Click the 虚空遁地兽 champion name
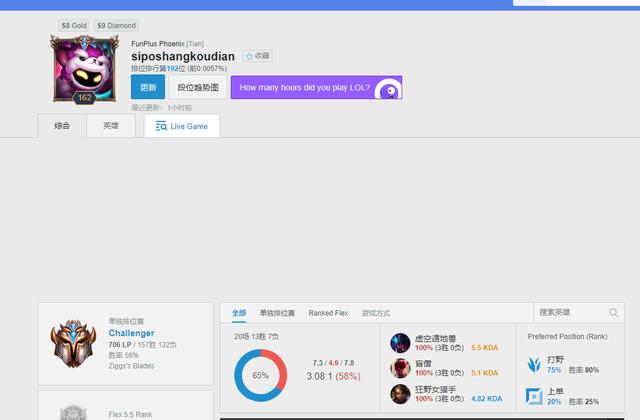 tap(436, 338)
